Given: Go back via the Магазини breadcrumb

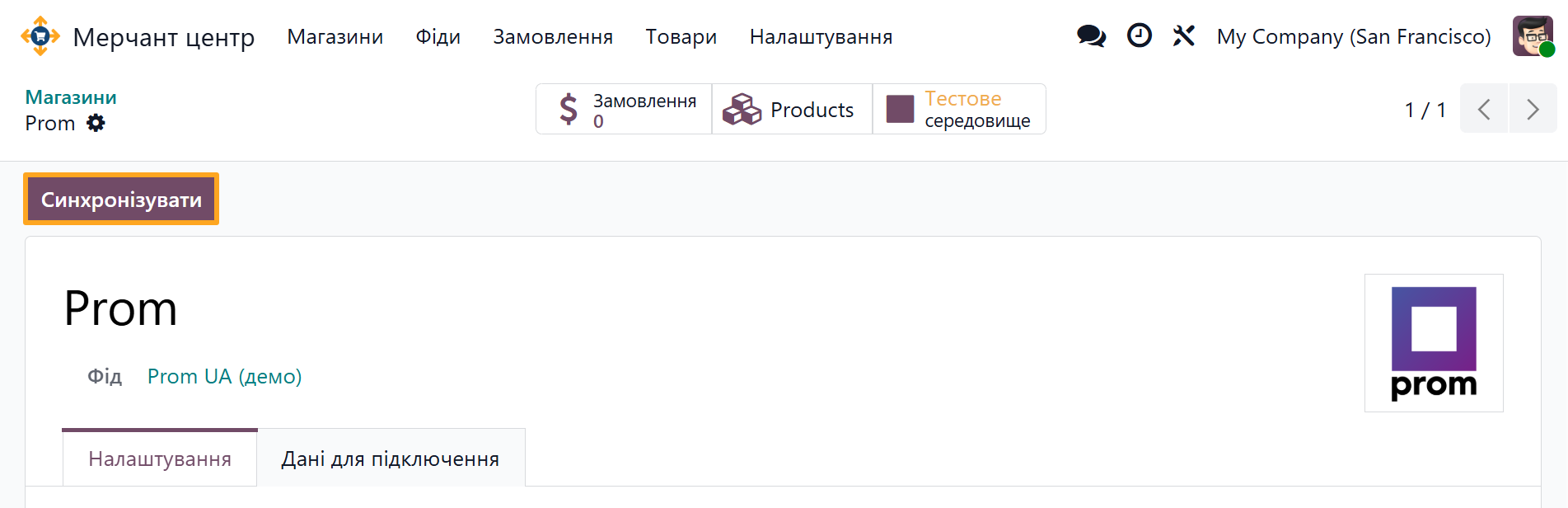Looking at the screenshot, I should click(70, 96).
